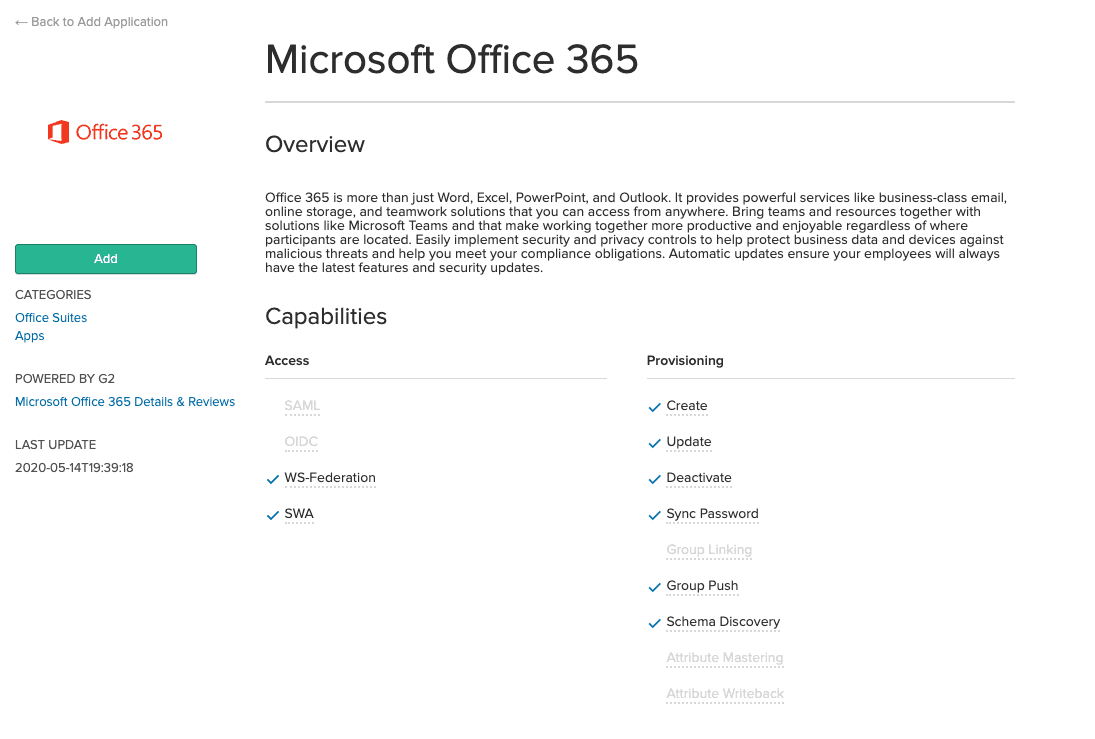The width and height of the screenshot is (1095, 739).
Task: Click the checkmark beside Update
Action: coord(654,444)
